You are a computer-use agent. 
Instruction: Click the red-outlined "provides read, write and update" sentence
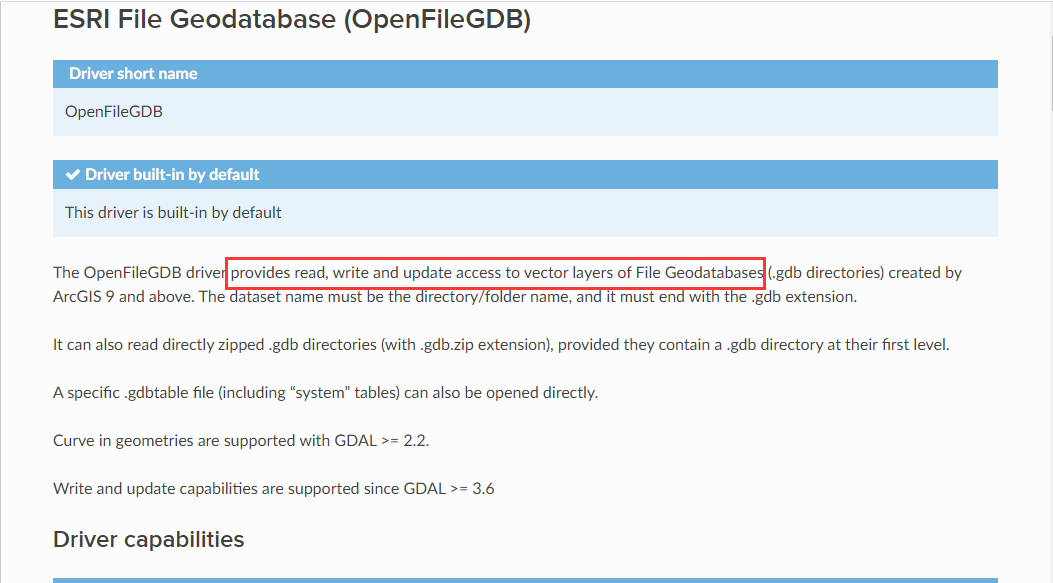pos(497,273)
